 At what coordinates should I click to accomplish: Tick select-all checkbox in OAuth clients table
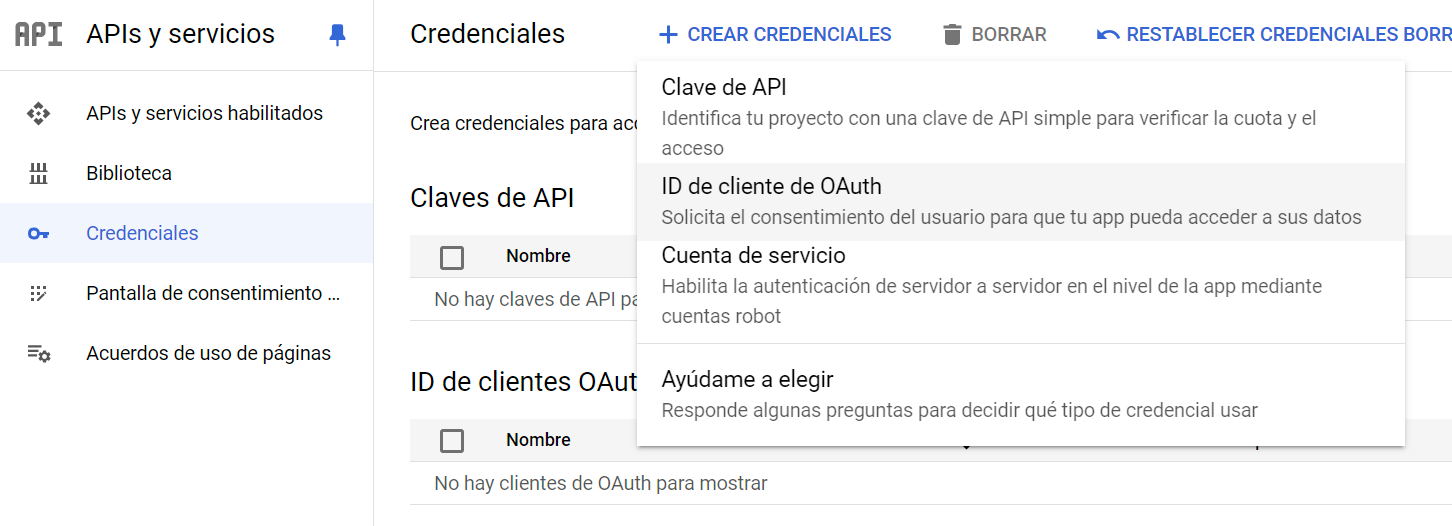(452, 441)
